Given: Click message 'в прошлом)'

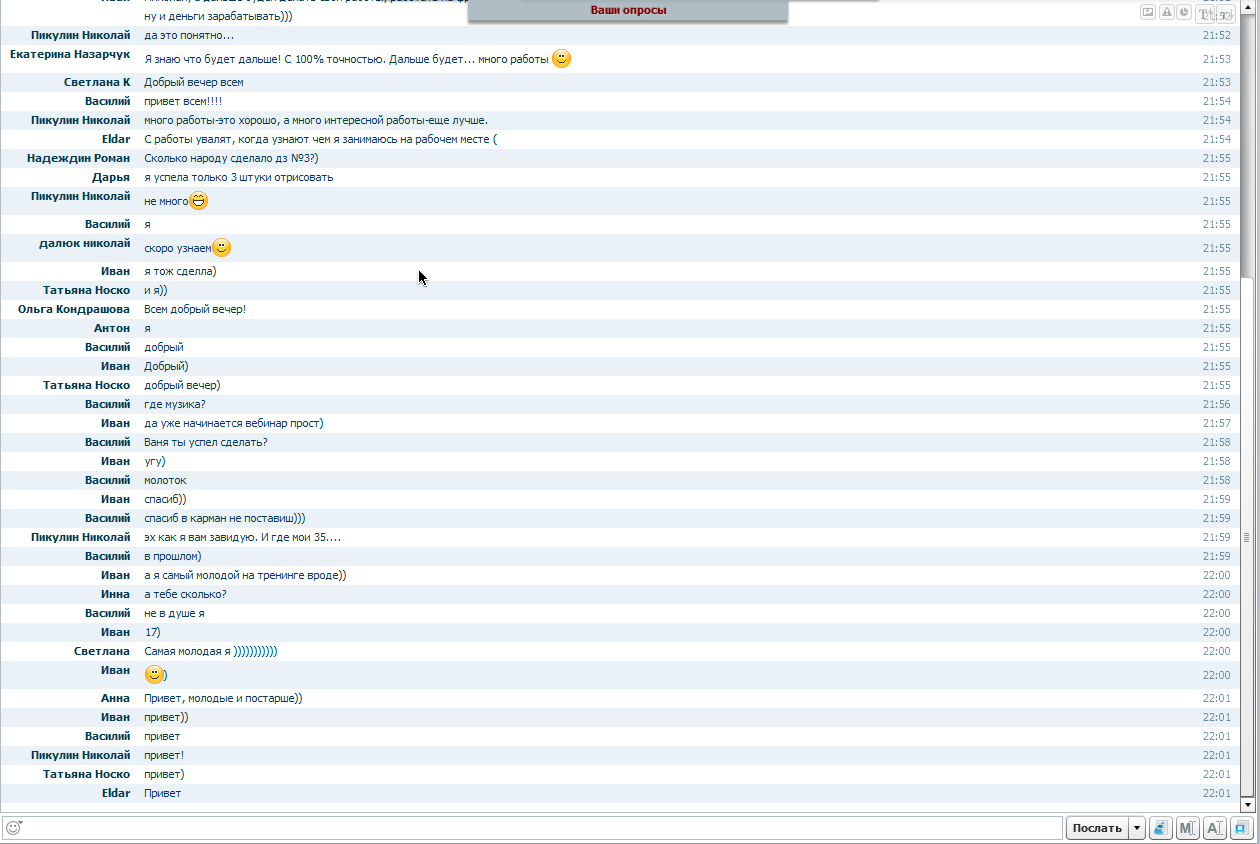Looking at the screenshot, I should (173, 556).
